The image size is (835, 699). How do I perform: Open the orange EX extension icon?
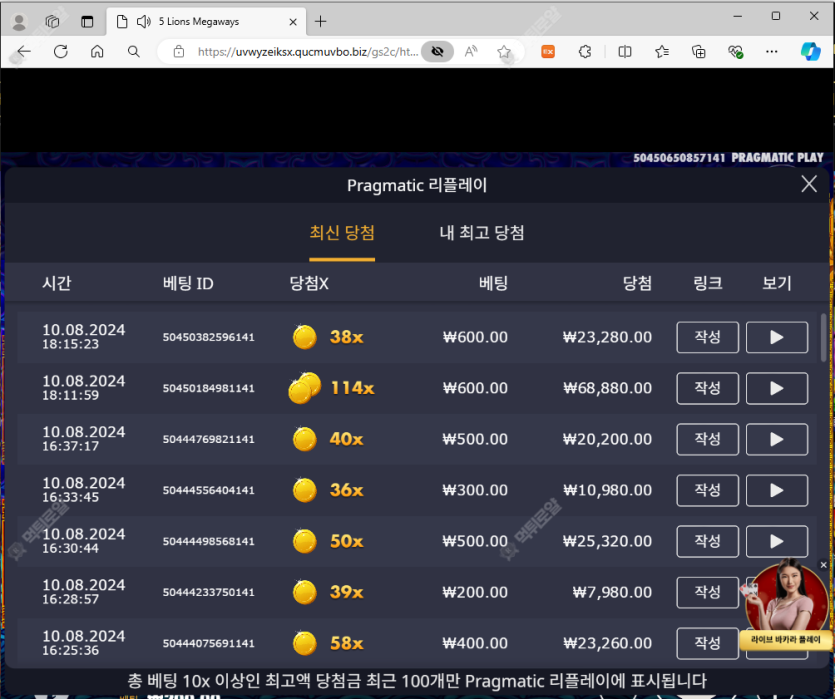point(548,52)
